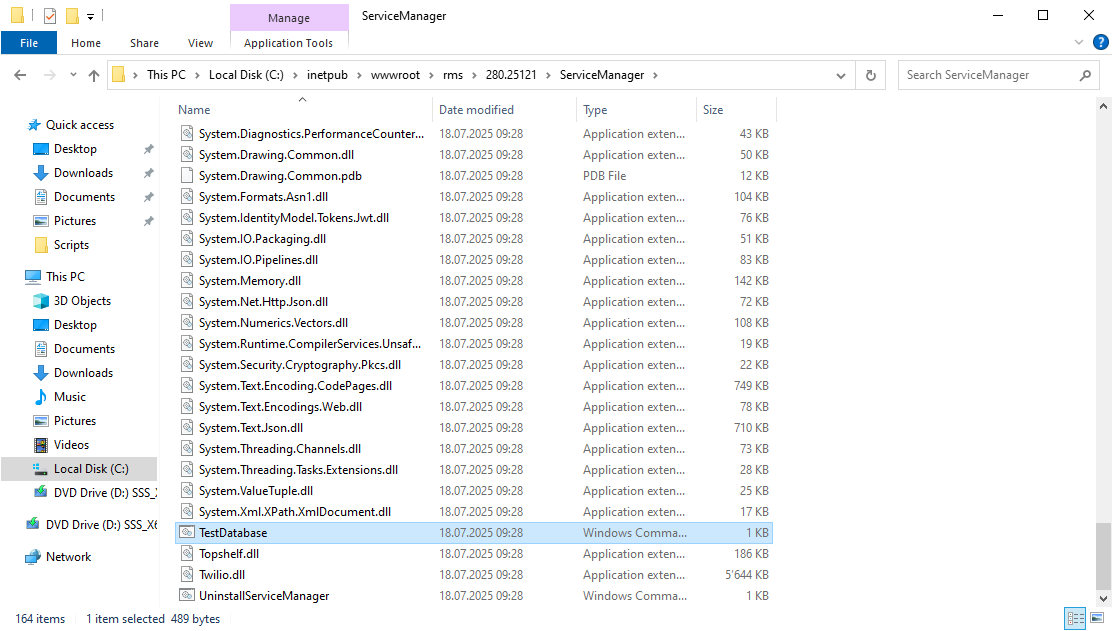Switch to Details view icon
This screenshot has width=1113, height=631.
(1075, 618)
